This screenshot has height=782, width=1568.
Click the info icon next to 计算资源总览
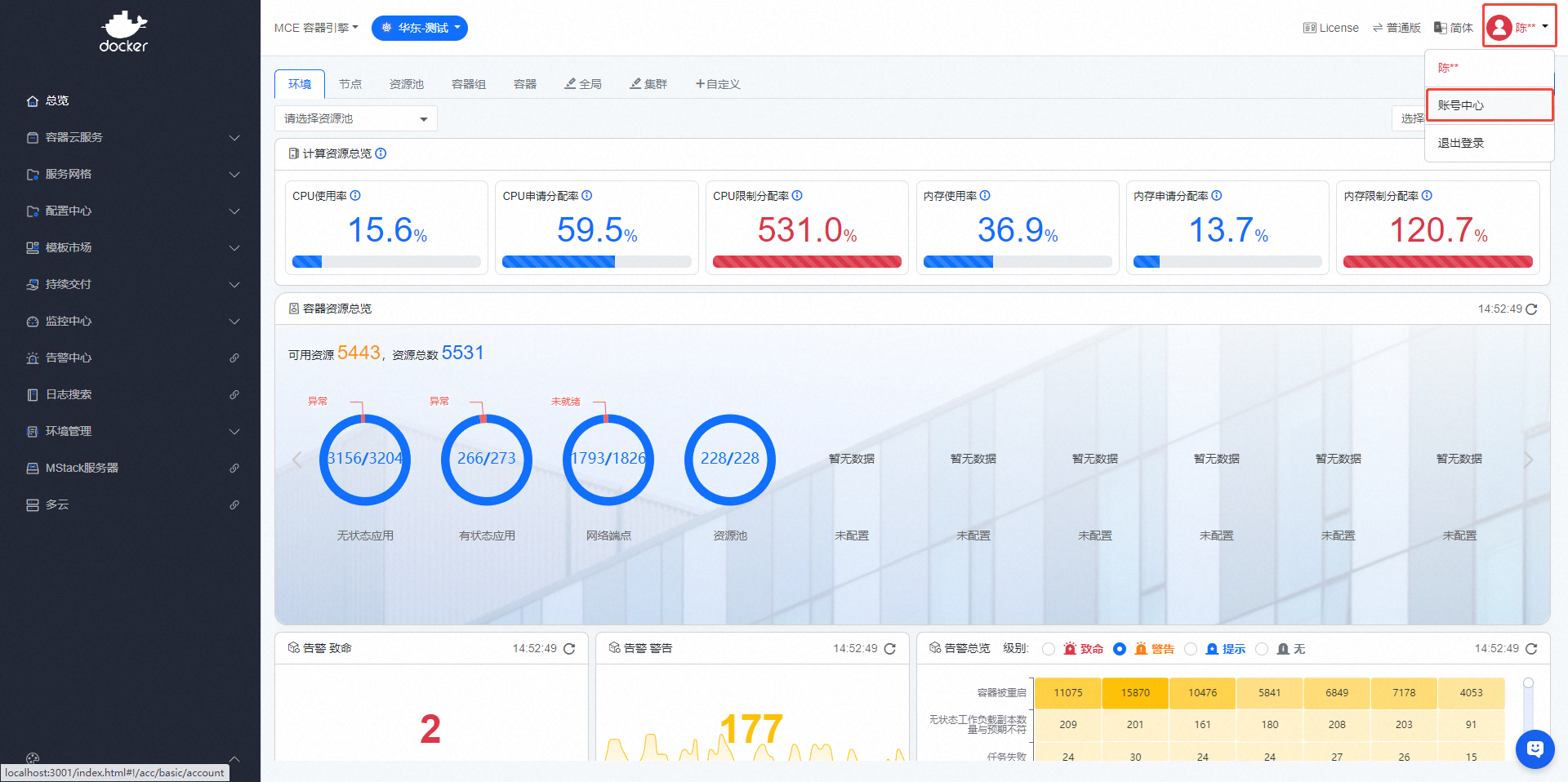coord(381,153)
